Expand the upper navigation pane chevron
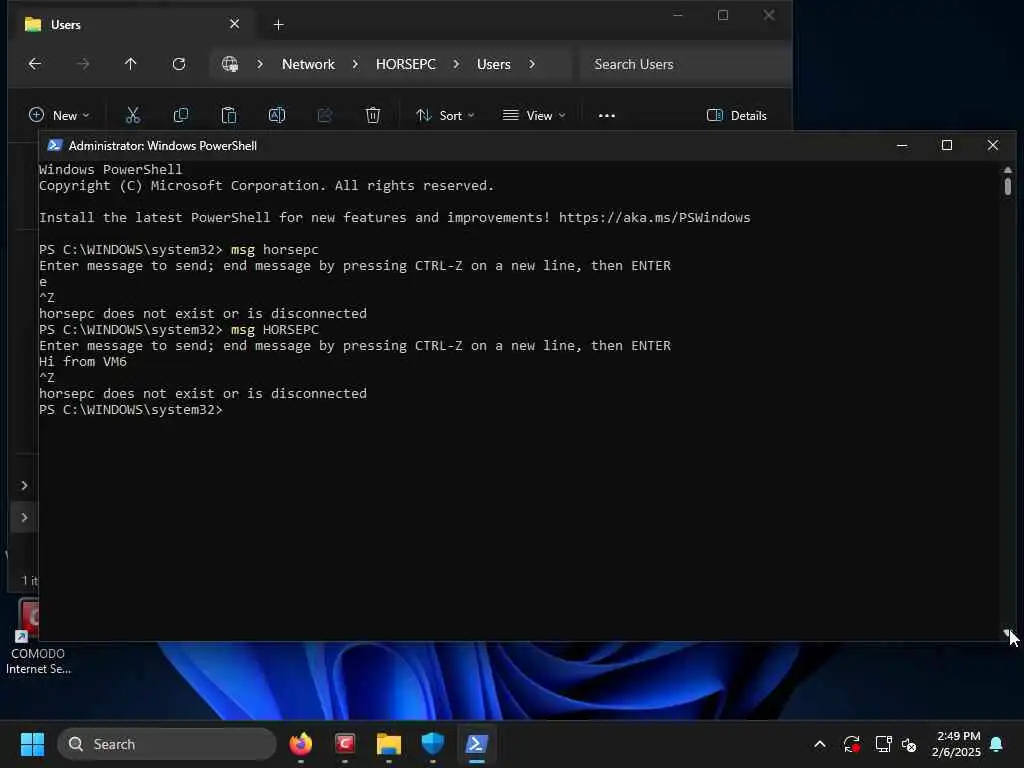Viewport: 1024px width, 768px height. 24,485
